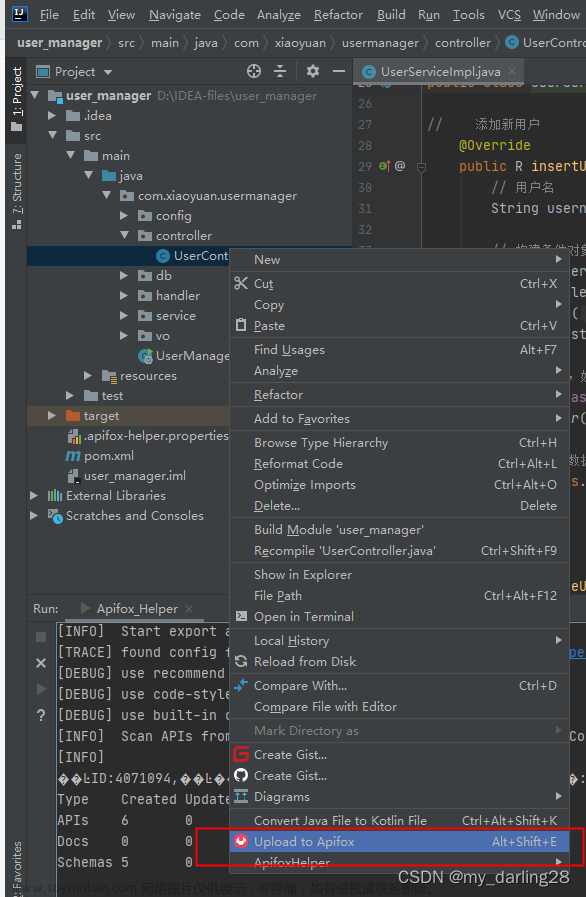Select Reformat Code in context menu

[x=399, y=464]
